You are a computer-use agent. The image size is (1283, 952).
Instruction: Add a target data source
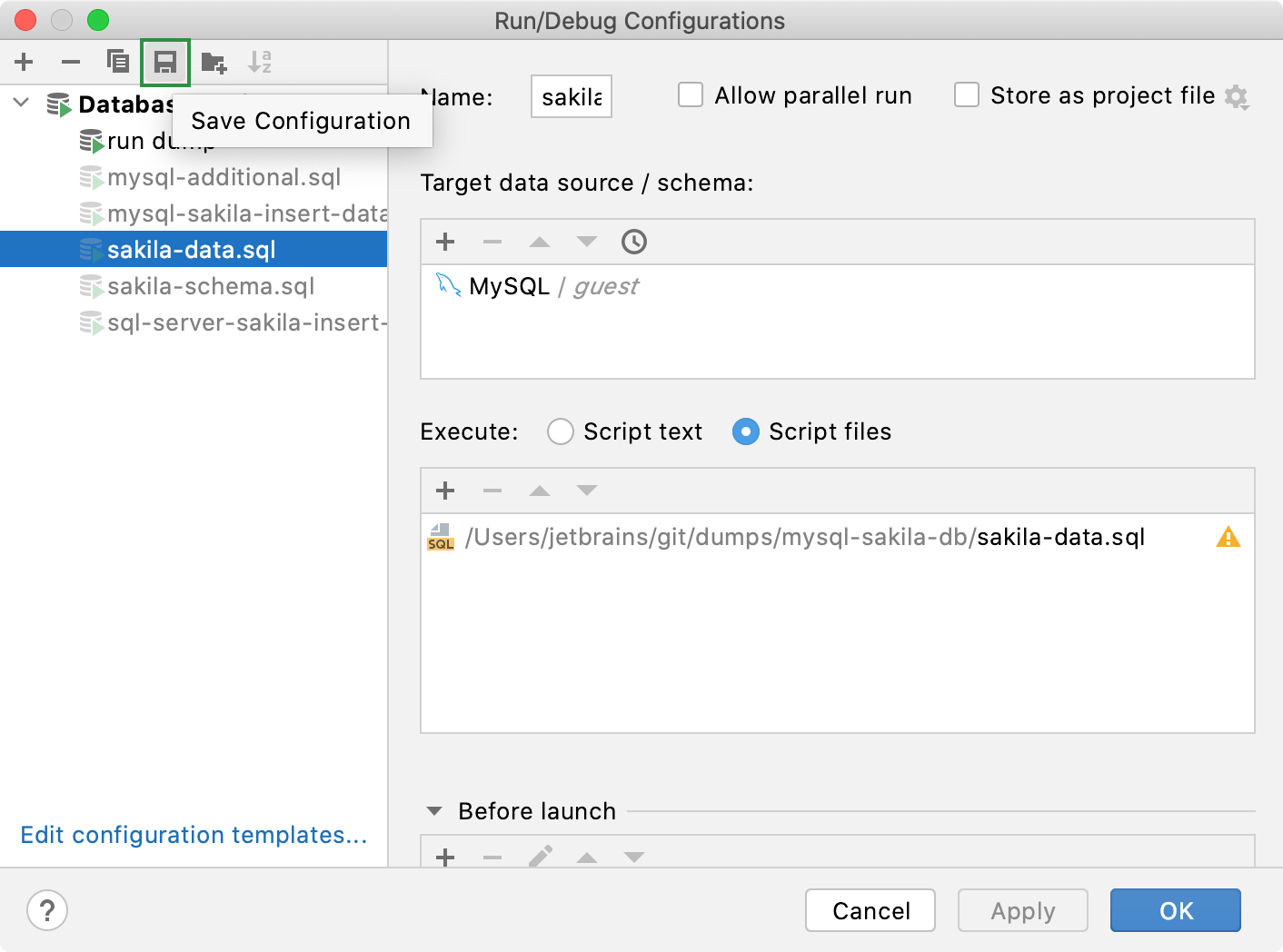[x=445, y=242]
